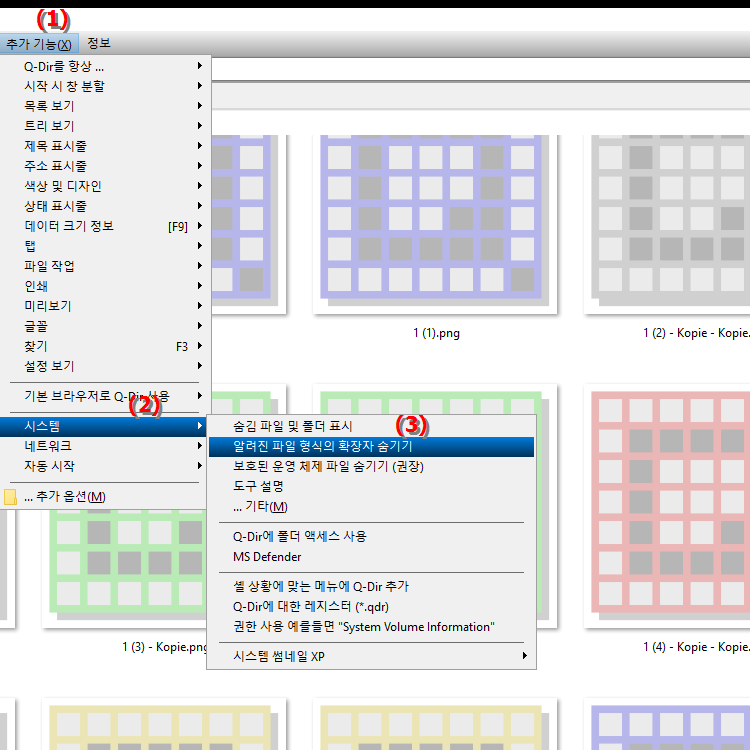Viewport: 750px width, 750px height.
Task: Toggle 알려진 파일 형식의 확장자 숨기기
Action: [x=371, y=447]
